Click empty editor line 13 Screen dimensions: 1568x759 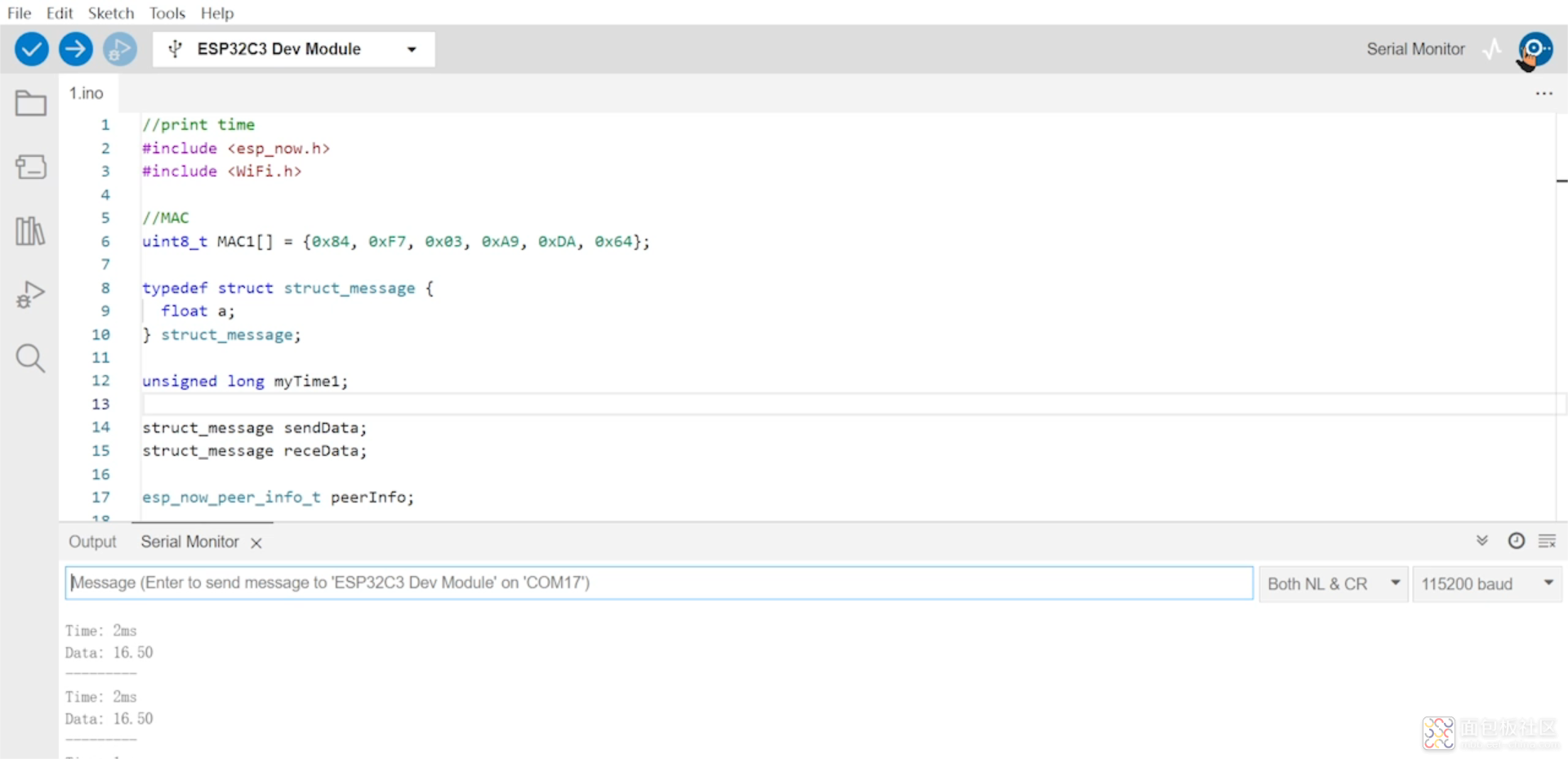click(848, 404)
